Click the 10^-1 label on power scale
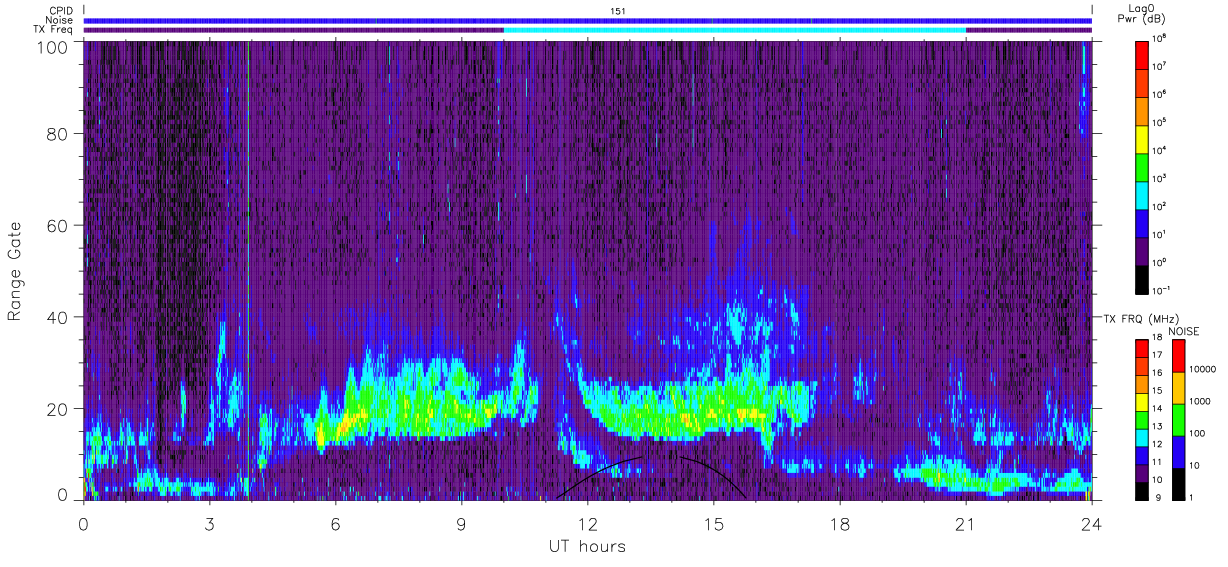 pyautogui.click(x=1161, y=290)
